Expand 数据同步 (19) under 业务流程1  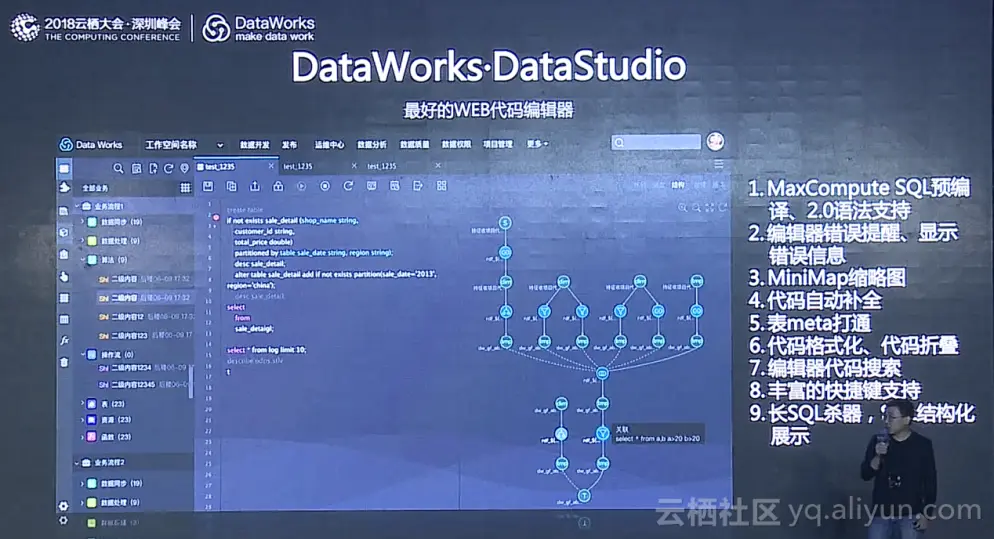[82, 222]
